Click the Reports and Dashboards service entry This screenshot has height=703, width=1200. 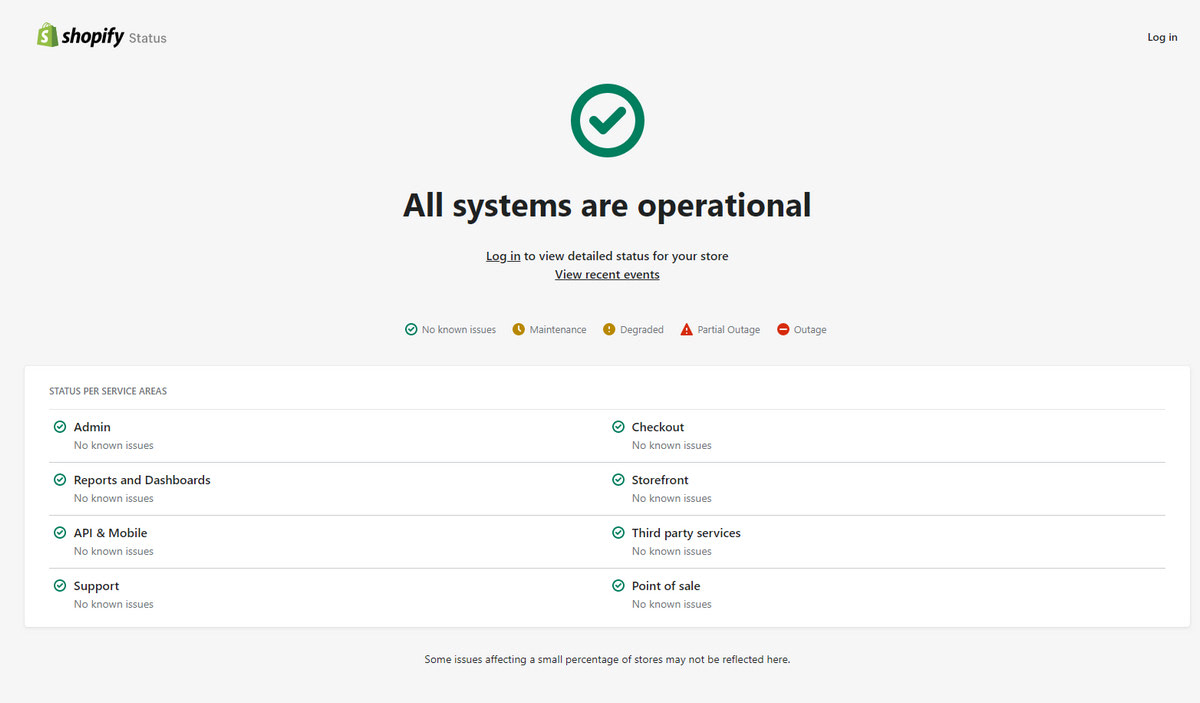click(x=142, y=479)
